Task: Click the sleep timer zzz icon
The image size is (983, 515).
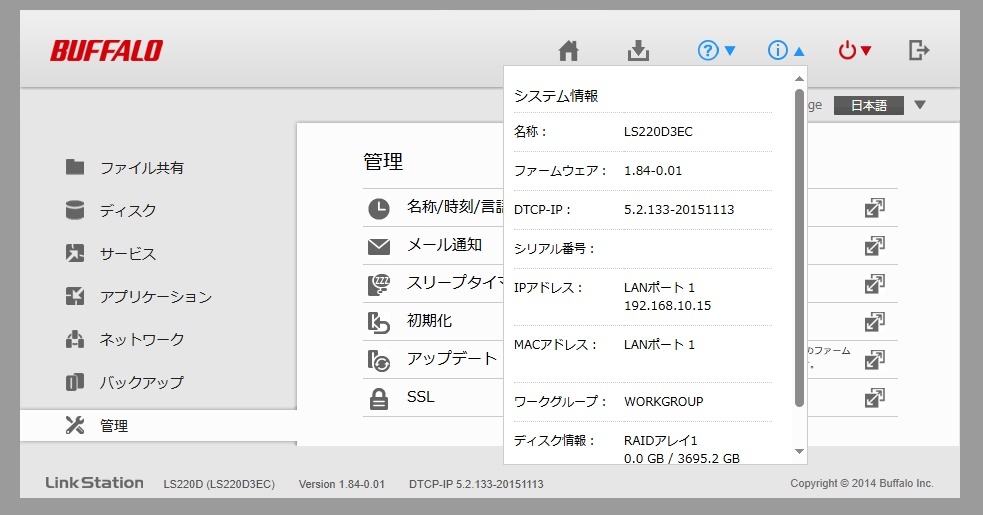Action: (379, 284)
